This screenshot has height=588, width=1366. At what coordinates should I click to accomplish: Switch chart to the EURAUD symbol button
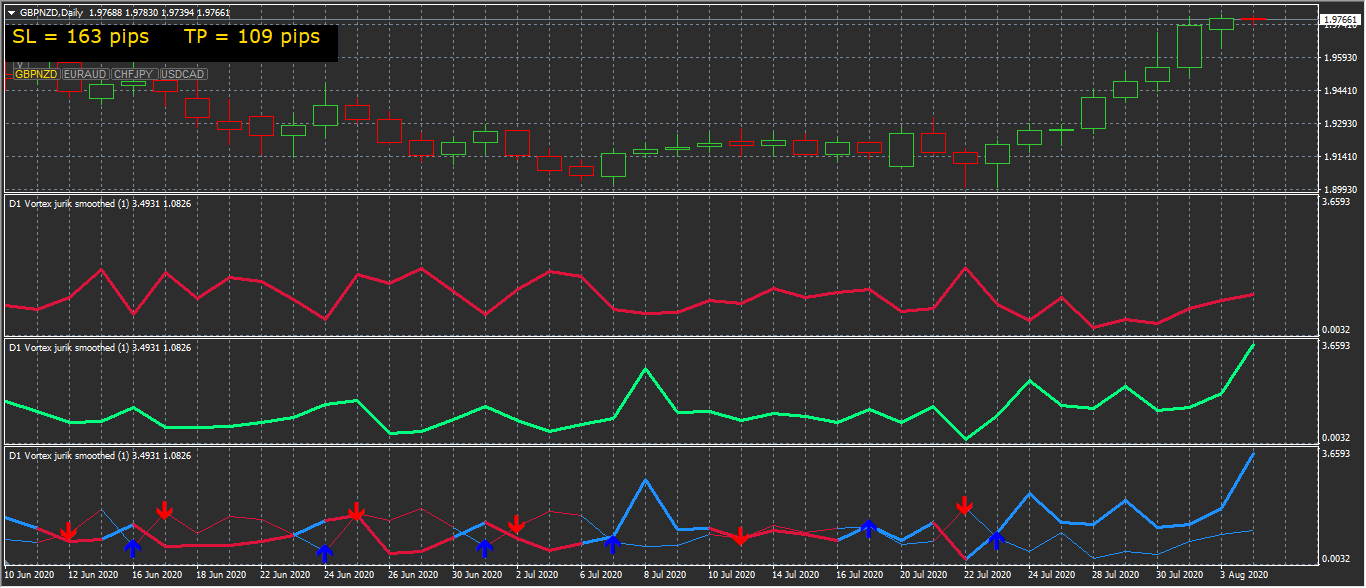[84, 74]
